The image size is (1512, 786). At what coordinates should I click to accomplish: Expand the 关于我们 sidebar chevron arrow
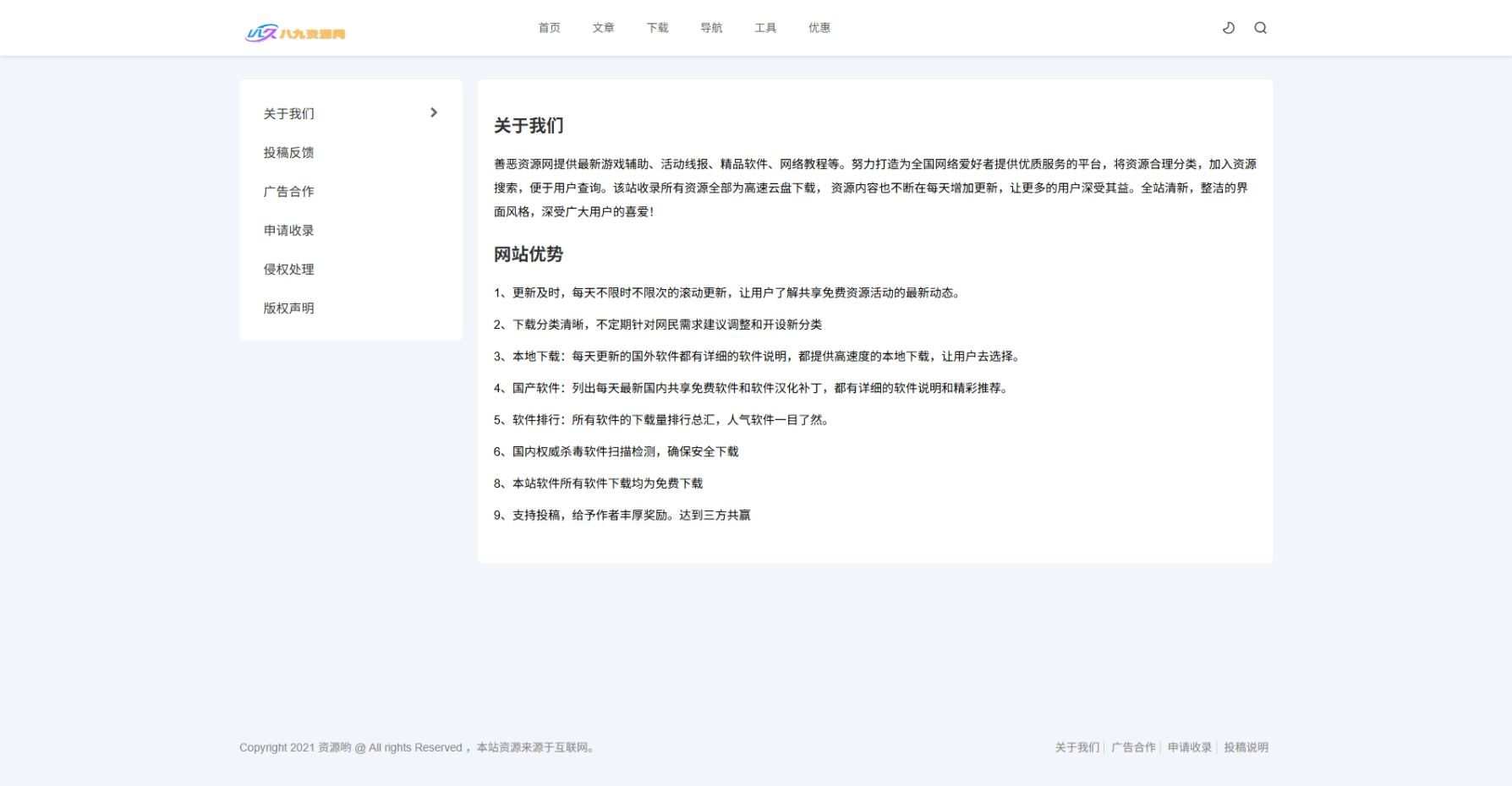pyautogui.click(x=434, y=112)
